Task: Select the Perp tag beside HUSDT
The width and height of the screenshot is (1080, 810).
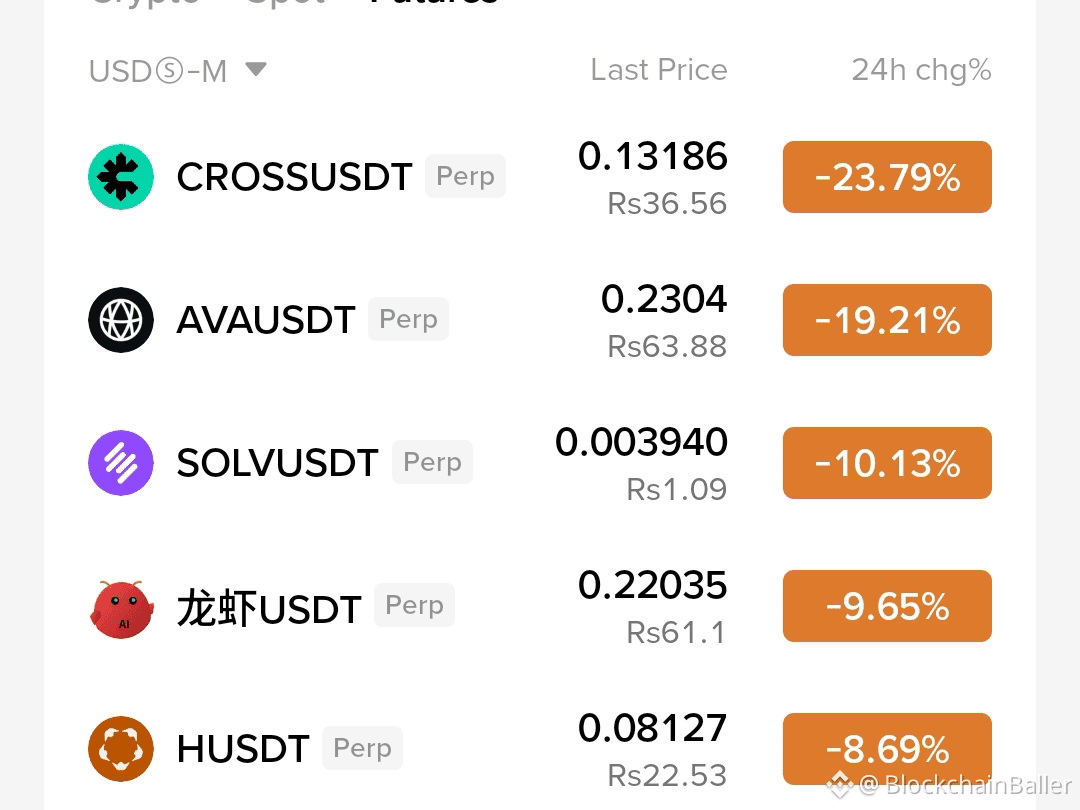Action: [362, 748]
